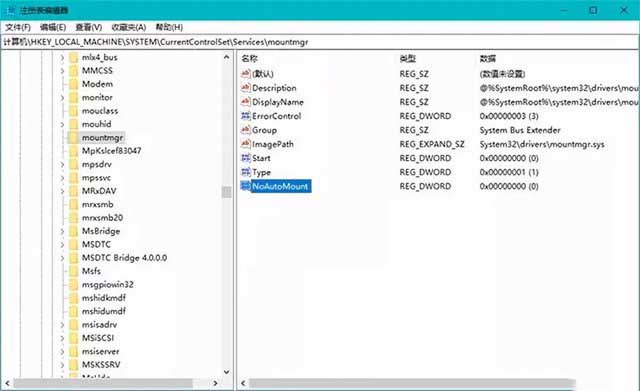640x391 pixels.
Task: Select the Start value name
Action: pos(261,158)
